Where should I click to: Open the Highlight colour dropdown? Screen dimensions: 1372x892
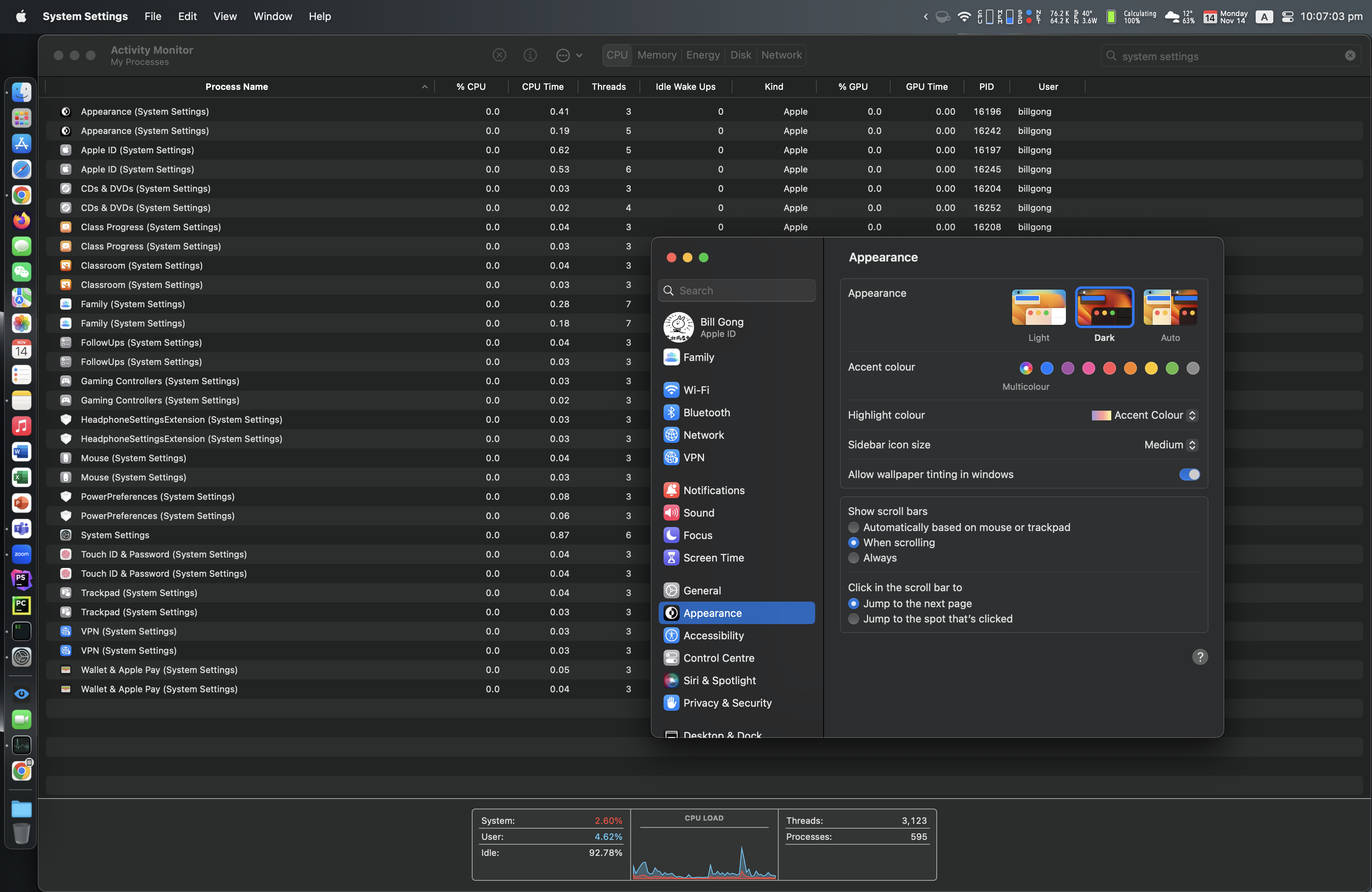pos(1145,416)
